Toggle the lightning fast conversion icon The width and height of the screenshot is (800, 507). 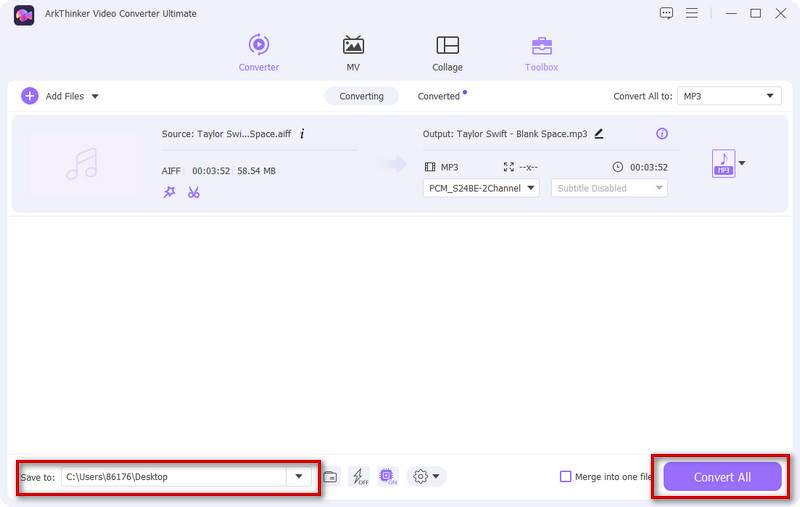coord(360,476)
